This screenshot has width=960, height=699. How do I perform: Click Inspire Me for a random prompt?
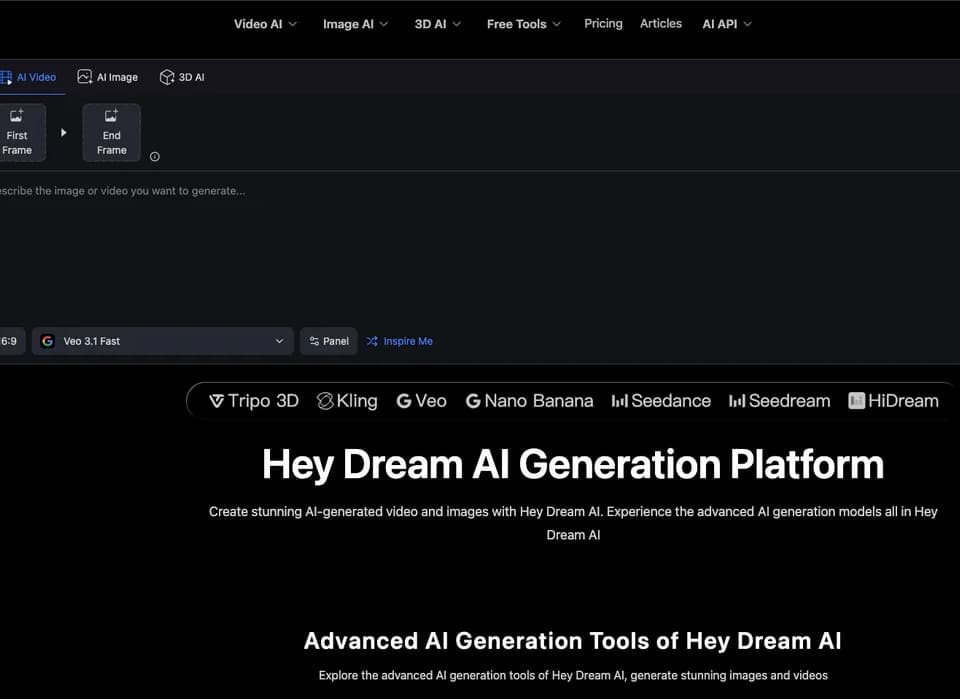(x=400, y=341)
